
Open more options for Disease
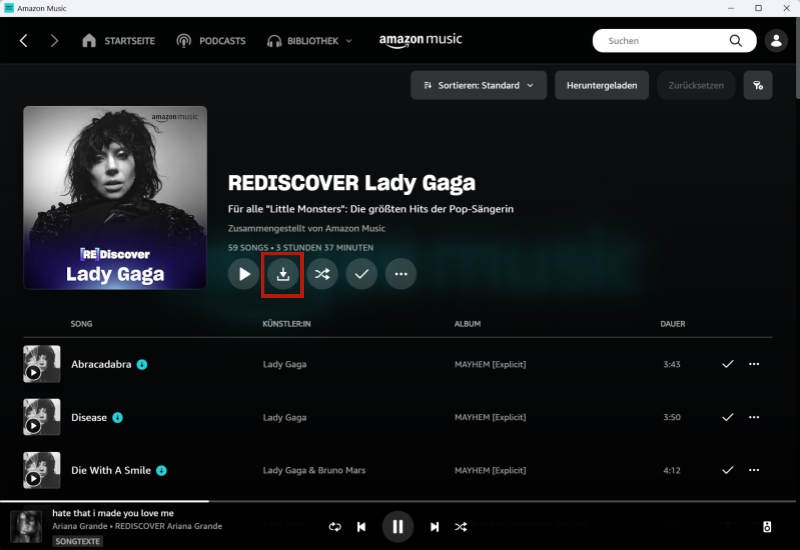tap(754, 417)
